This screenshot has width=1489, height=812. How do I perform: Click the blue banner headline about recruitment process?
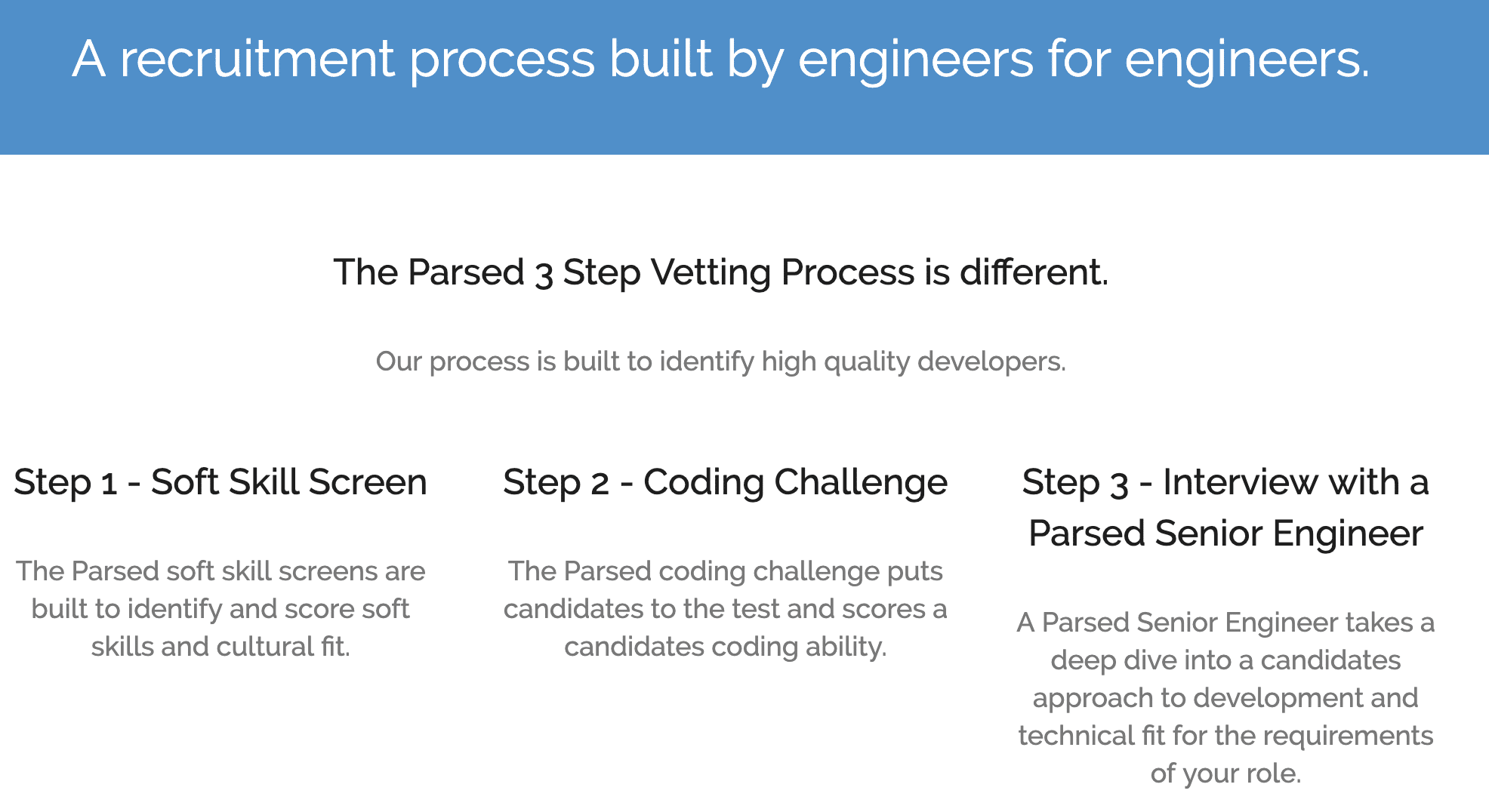coord(721,59)
